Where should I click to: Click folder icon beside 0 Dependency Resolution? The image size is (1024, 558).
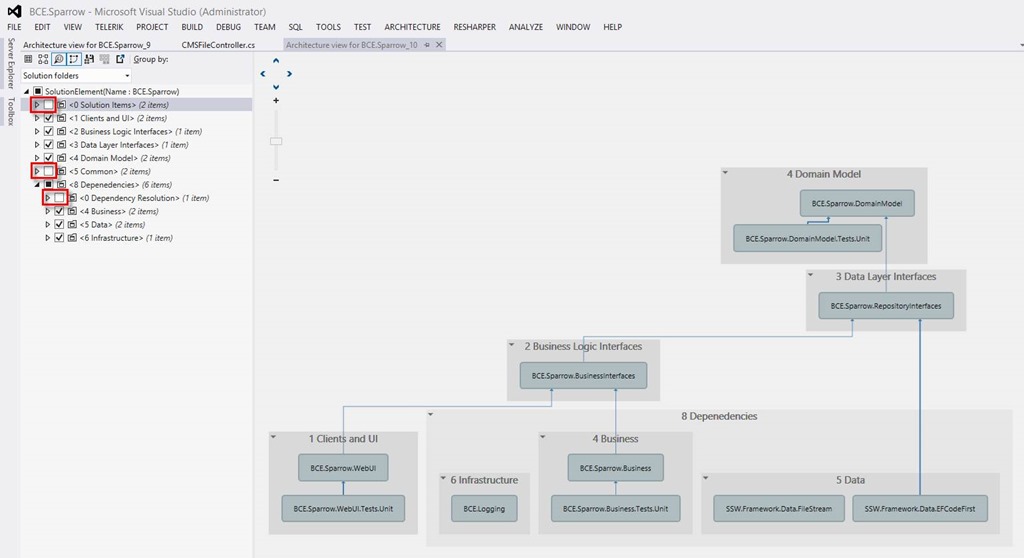point(72,198)
